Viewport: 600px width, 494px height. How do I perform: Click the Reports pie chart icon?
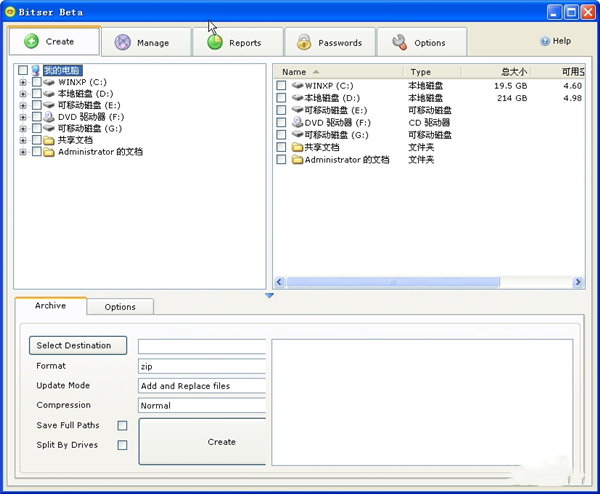point(214,43)
